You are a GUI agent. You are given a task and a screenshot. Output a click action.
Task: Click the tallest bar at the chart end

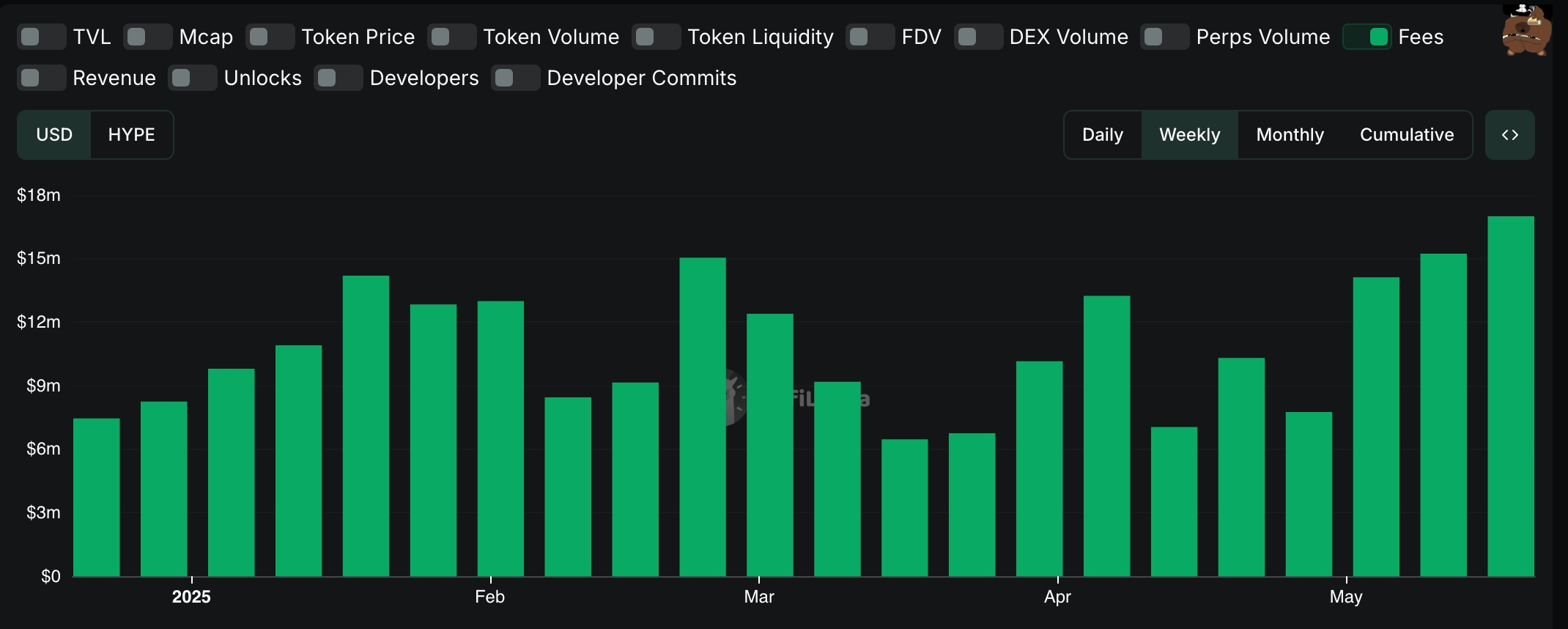click(1511, 396)
